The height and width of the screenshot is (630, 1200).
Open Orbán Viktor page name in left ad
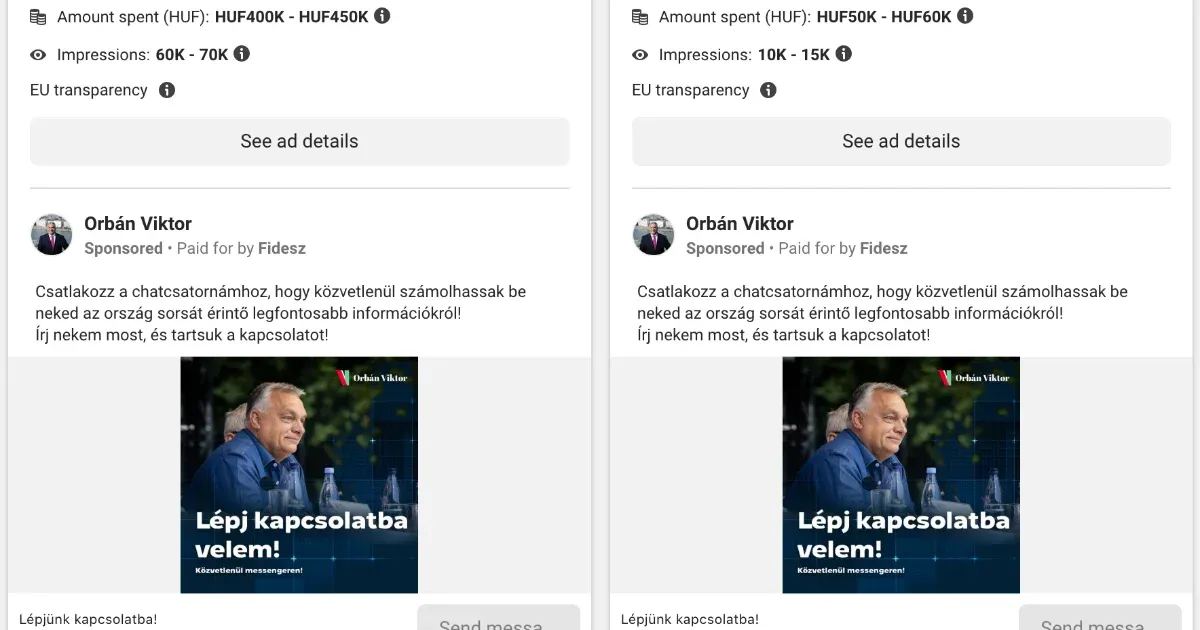click(138, 224)
